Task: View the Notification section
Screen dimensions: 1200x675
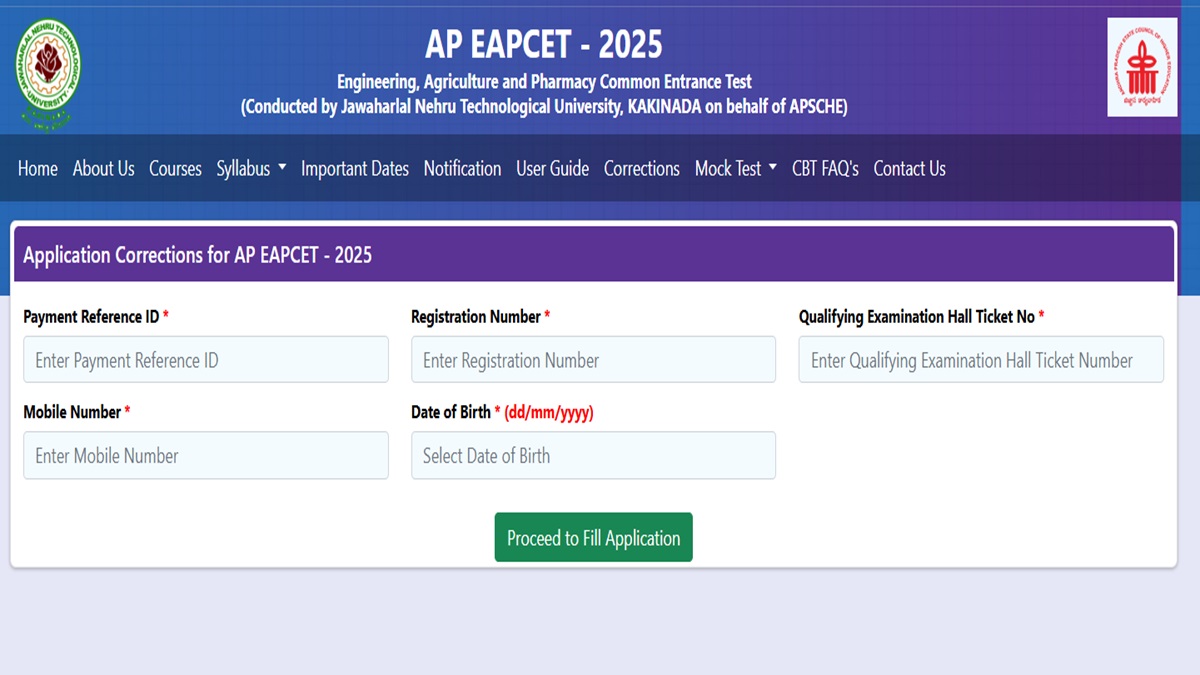Action: 462,168
